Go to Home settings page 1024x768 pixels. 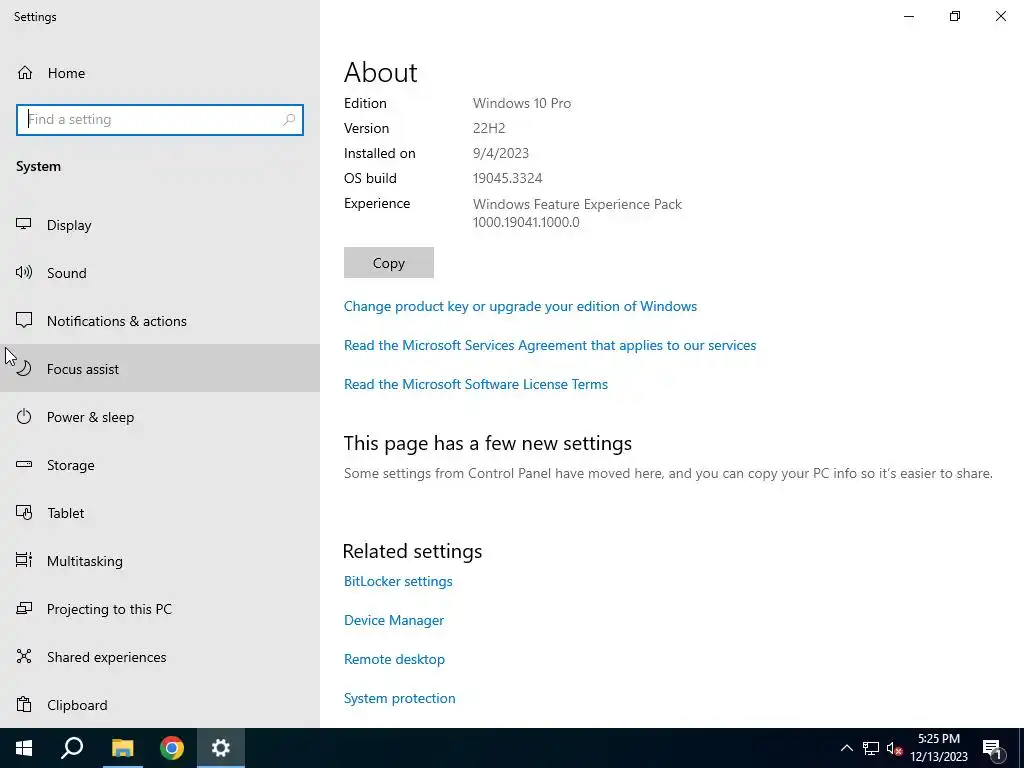click(x=160, y=73)
